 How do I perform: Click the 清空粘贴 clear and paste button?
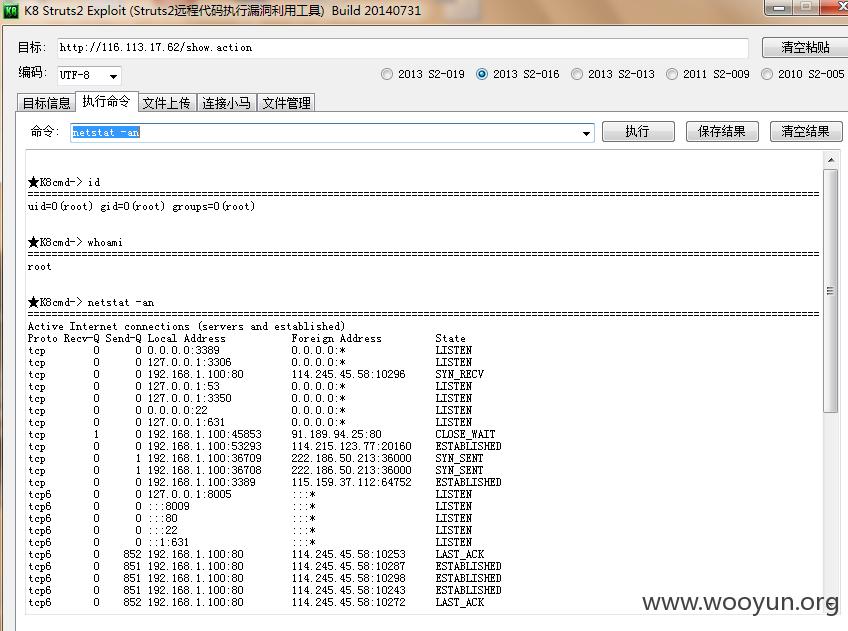point(805,48)
